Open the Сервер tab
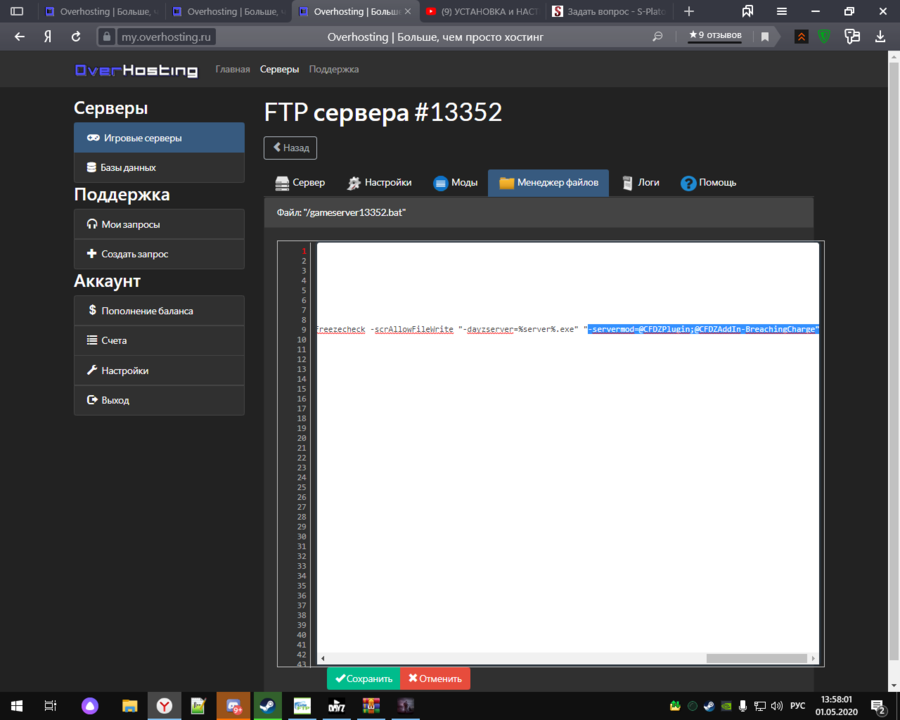Screen dimensions: 900x720 pos(300,183)
